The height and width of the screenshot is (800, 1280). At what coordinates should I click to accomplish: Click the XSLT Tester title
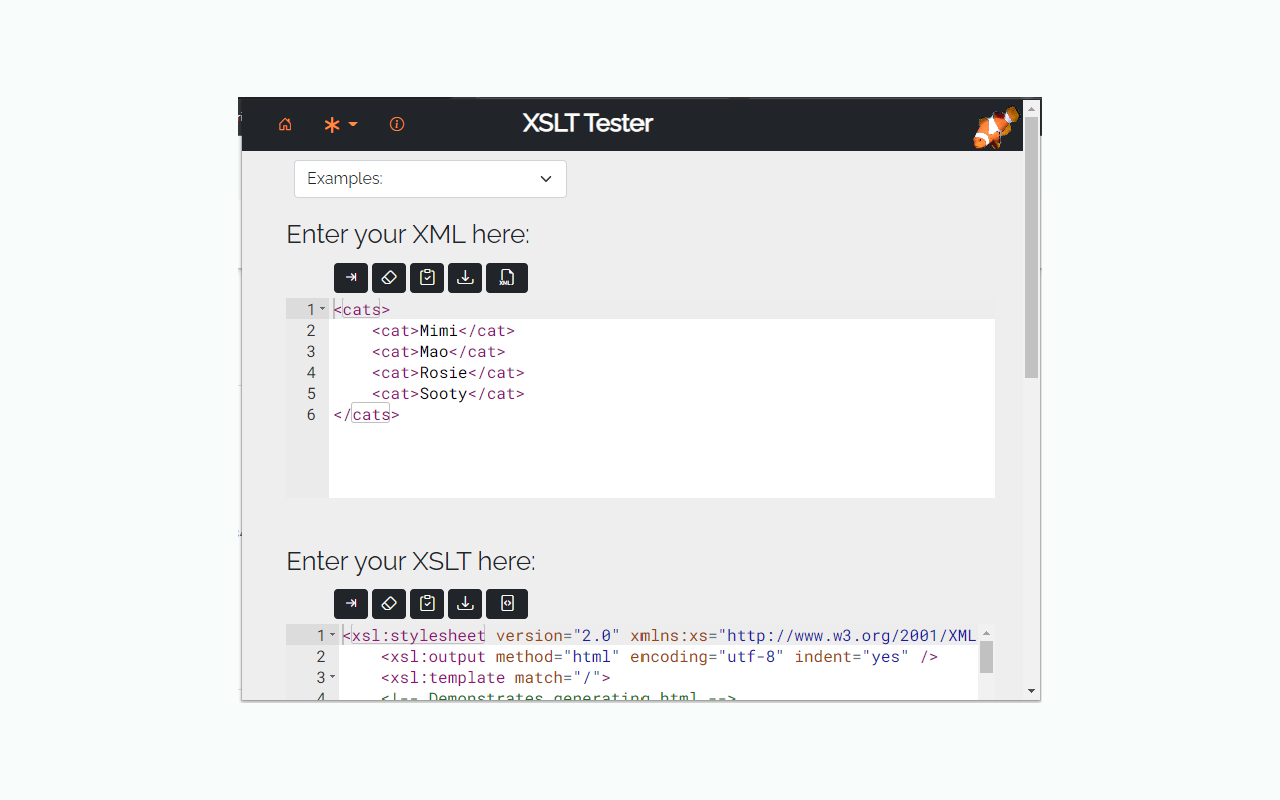(x=587, y=123)
